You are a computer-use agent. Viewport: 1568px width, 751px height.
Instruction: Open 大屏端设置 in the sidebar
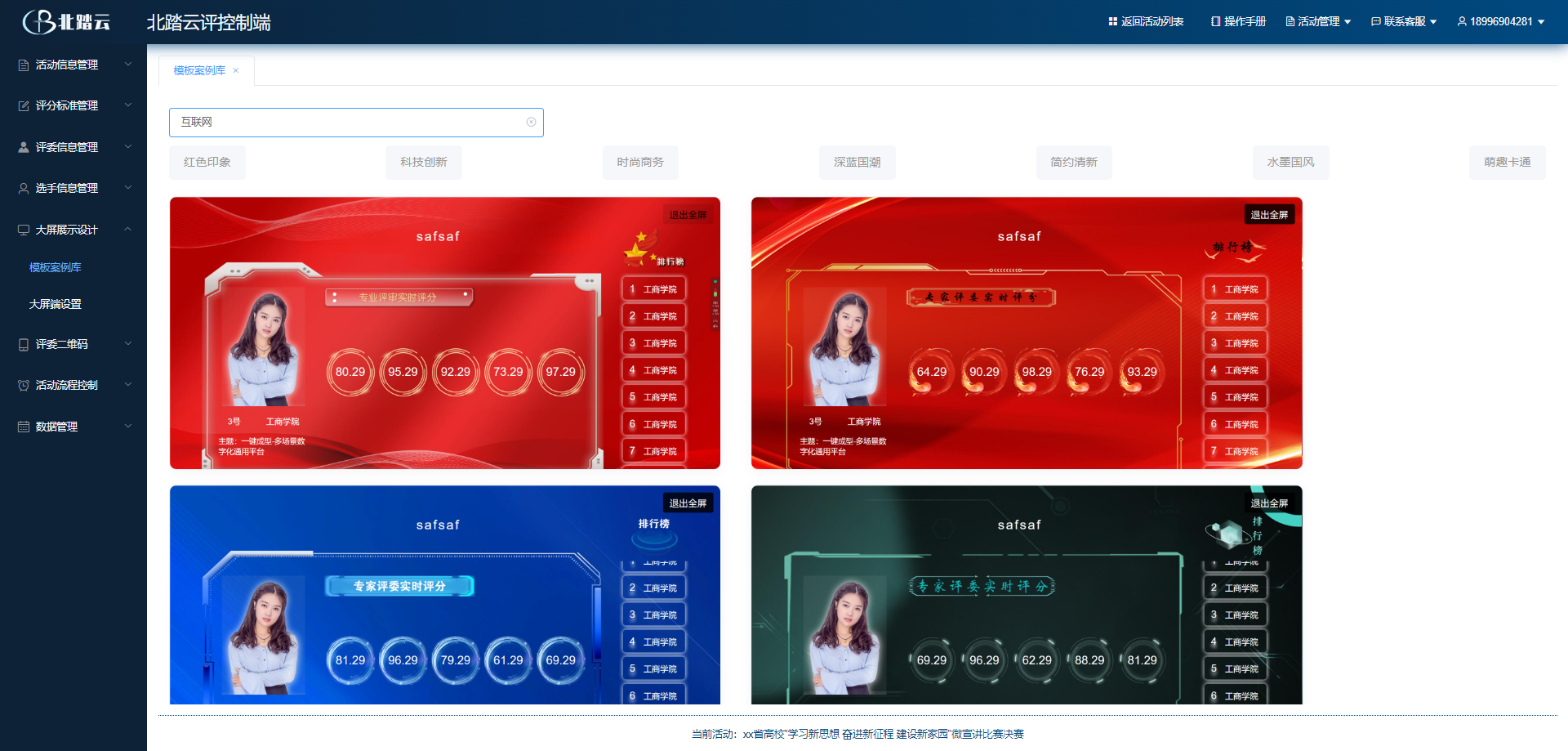56,304
